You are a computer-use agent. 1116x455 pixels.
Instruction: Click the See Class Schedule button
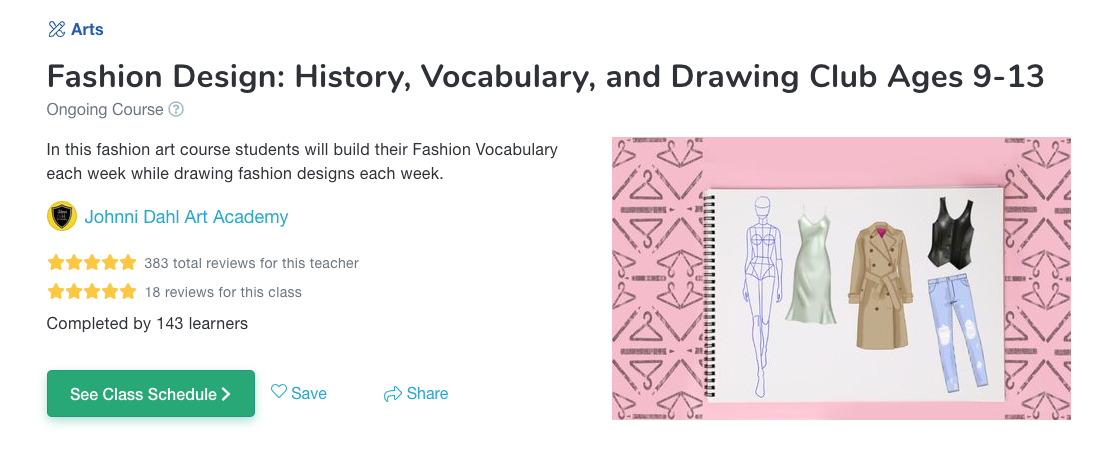(151, 394)
